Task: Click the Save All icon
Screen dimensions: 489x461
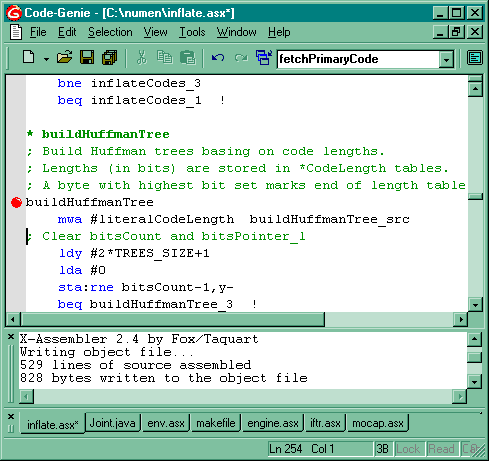Action: coord(110,57)
